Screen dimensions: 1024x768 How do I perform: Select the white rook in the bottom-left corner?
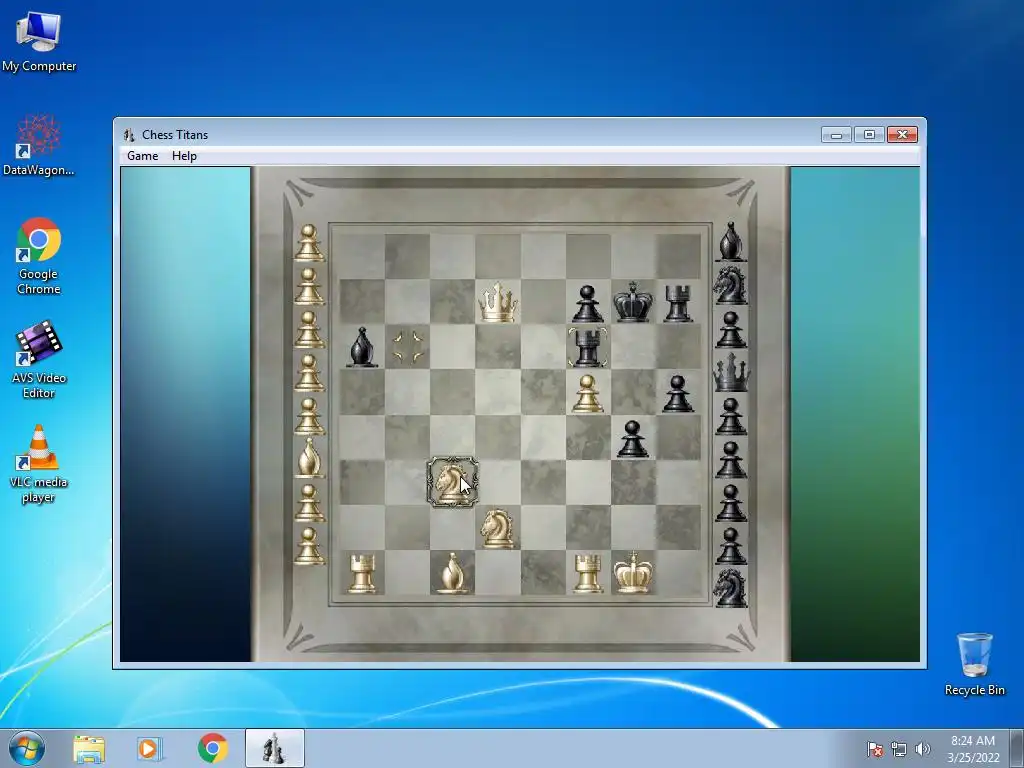point(362,573)
